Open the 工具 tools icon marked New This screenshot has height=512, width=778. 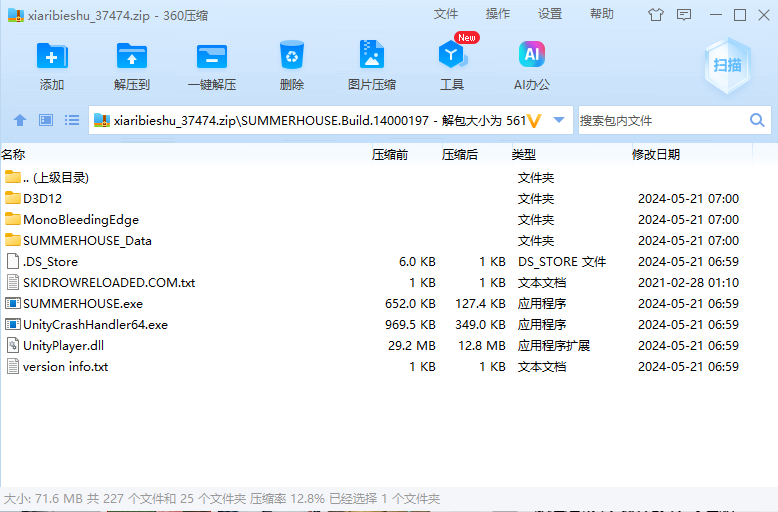point(452,55)
